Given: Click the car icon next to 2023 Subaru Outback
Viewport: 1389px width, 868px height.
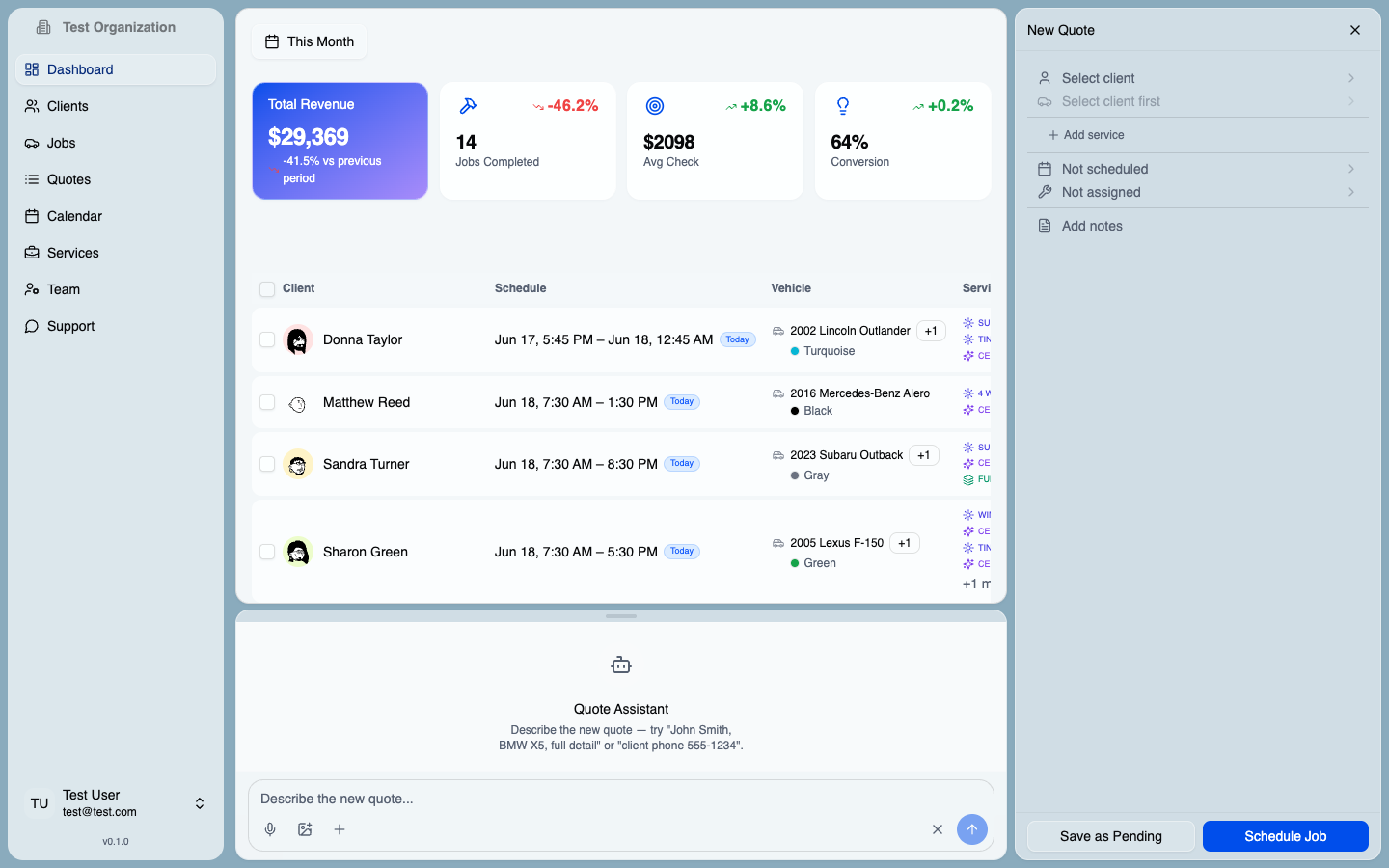Looking at the screenshot, I should tap(778, 455).
